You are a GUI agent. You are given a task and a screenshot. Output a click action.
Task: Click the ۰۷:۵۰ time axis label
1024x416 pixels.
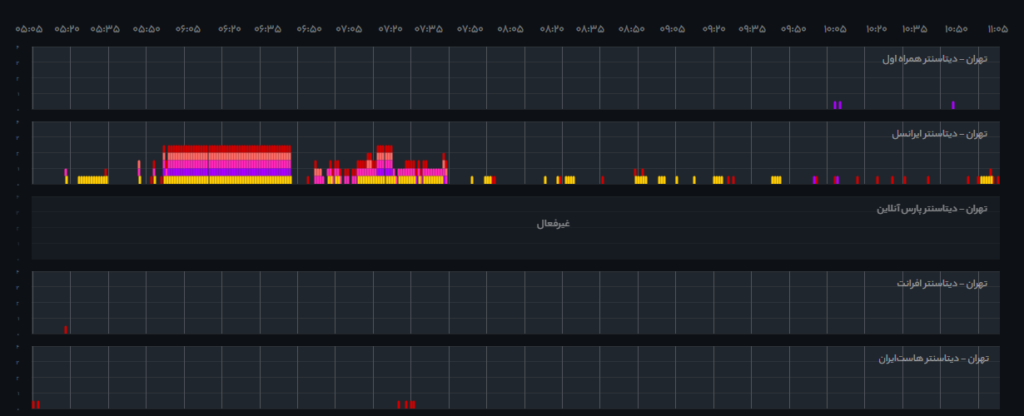470,29
